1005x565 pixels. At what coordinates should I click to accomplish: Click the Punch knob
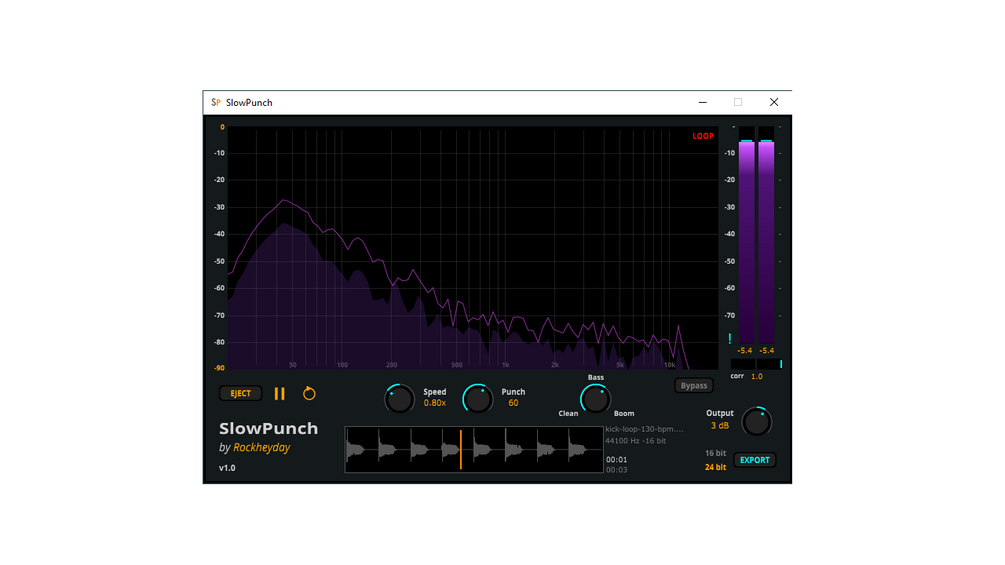click(478, 399)
